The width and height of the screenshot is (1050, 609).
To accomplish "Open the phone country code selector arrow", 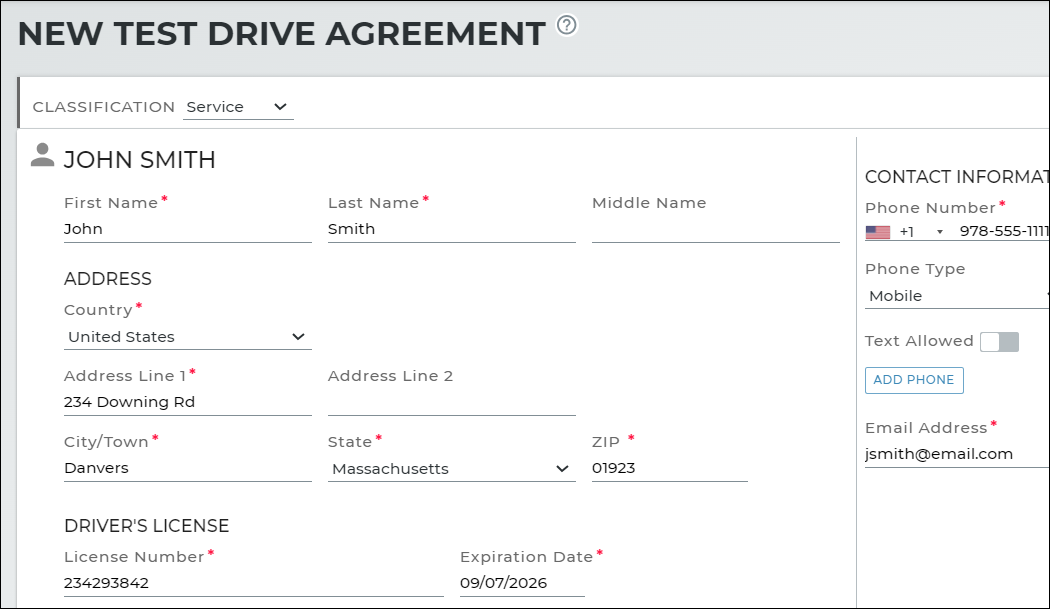I will pos(939,232).
